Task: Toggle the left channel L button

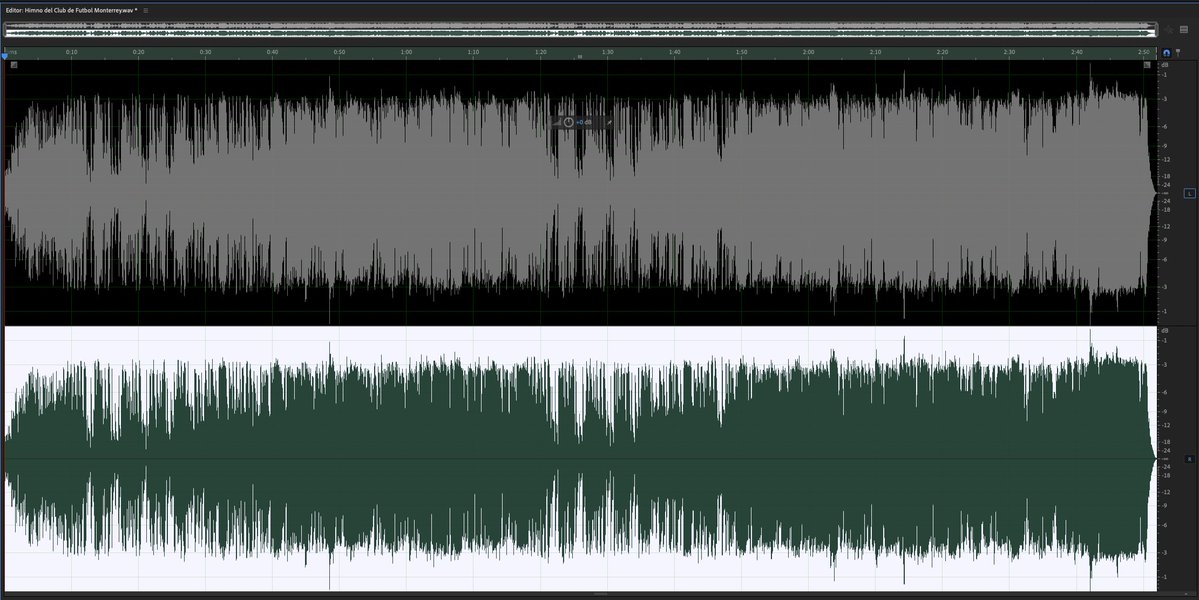Action: (x=1189, y=193)
